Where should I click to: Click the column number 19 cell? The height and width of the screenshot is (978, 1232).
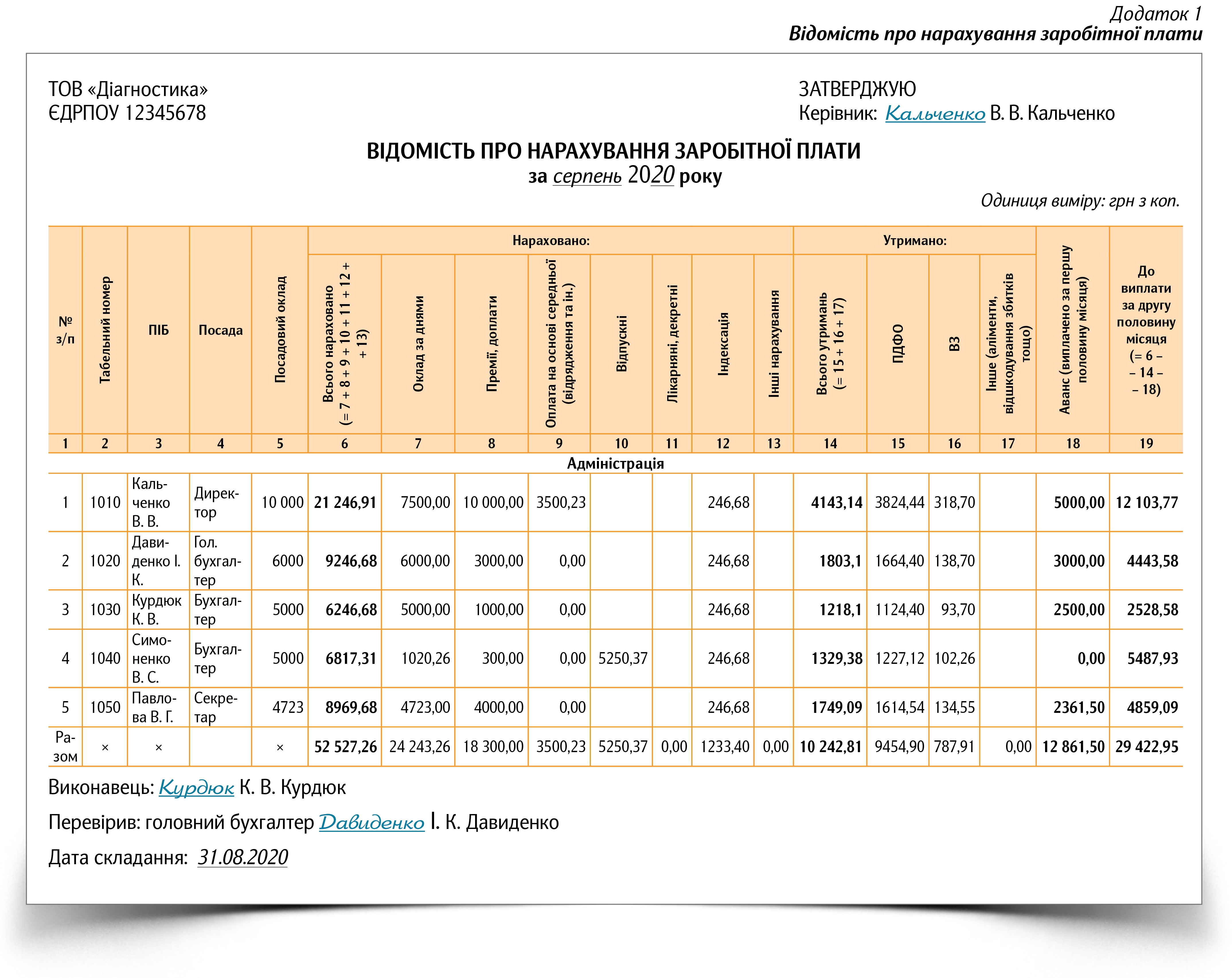tap(1146, 443)
